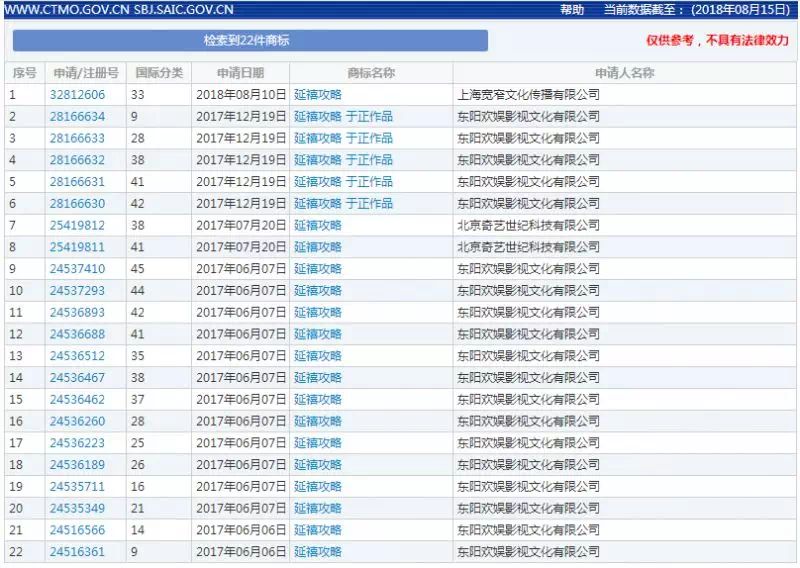
Task: Click the 商标名称 column header
Action: click(371, 73)
